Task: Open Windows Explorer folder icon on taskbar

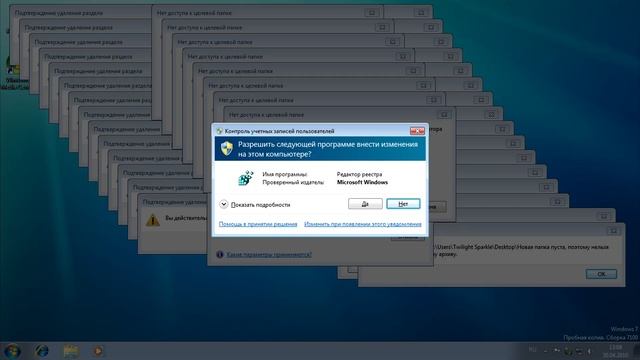Action: pos(71,351)
